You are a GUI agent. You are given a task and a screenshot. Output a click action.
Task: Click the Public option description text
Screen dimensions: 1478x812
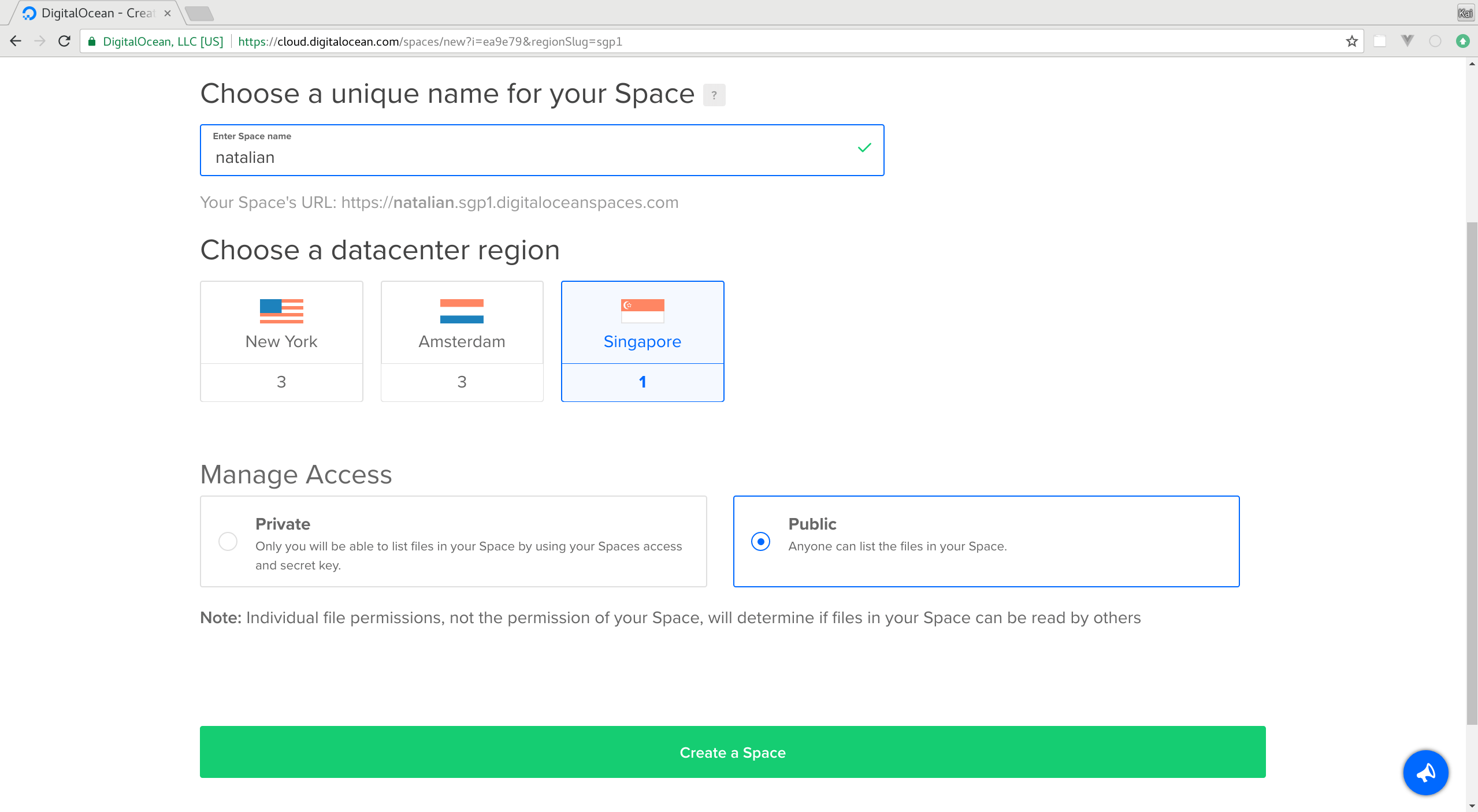tap(897, 546)
